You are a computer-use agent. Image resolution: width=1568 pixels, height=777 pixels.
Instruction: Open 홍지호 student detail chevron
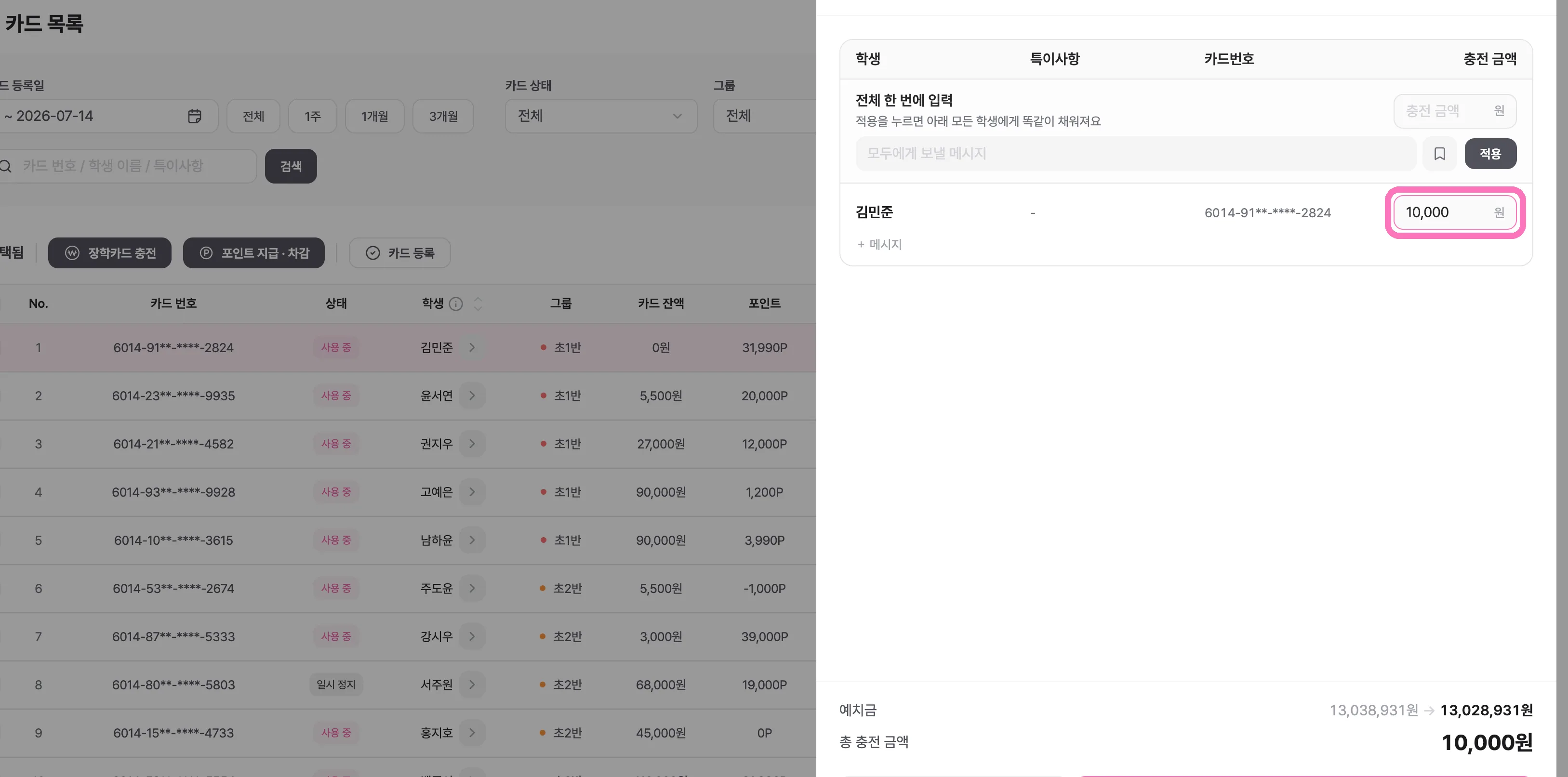[472, 733]
